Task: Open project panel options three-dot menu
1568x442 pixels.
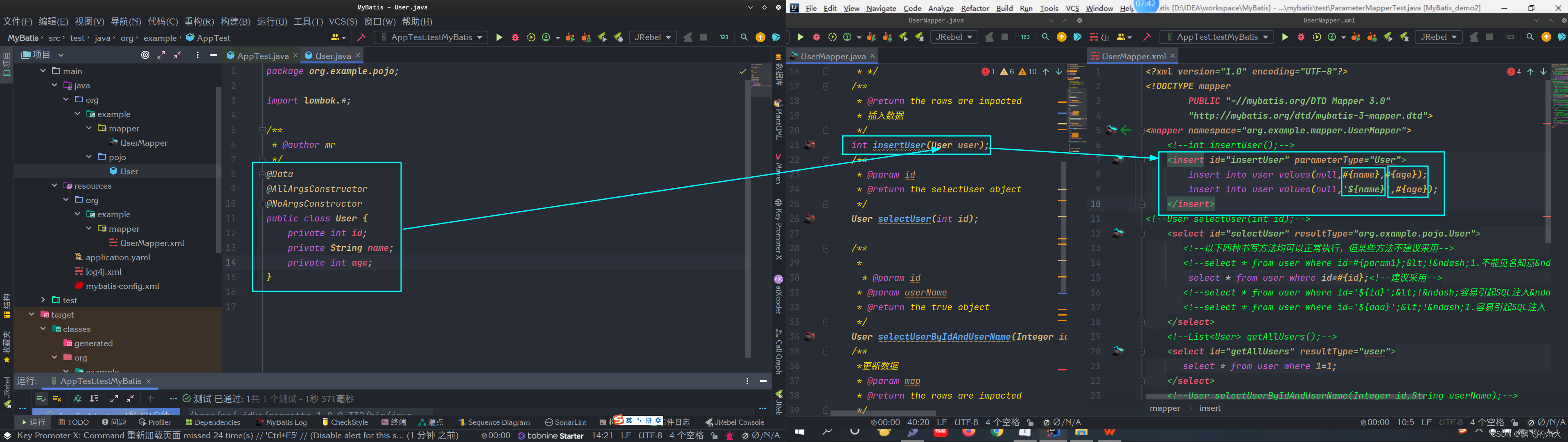Action: pyautogui.click(x=198, y=55)
